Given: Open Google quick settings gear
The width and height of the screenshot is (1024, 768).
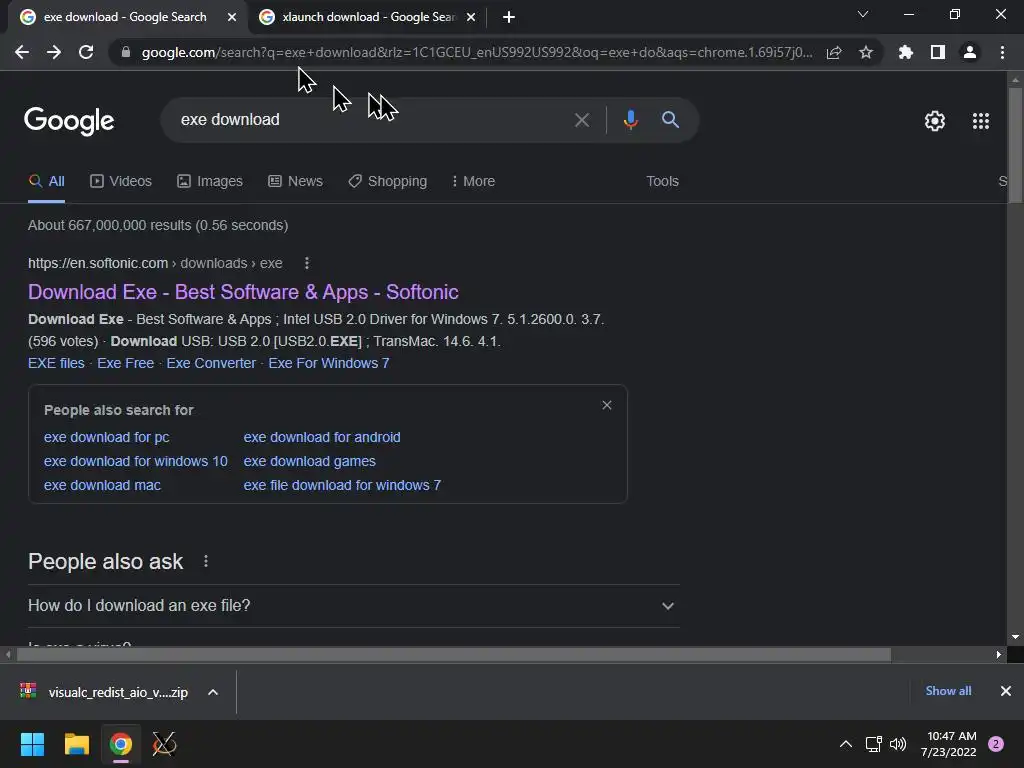Looking at the screenshot, I should click(x=935, y=121).
